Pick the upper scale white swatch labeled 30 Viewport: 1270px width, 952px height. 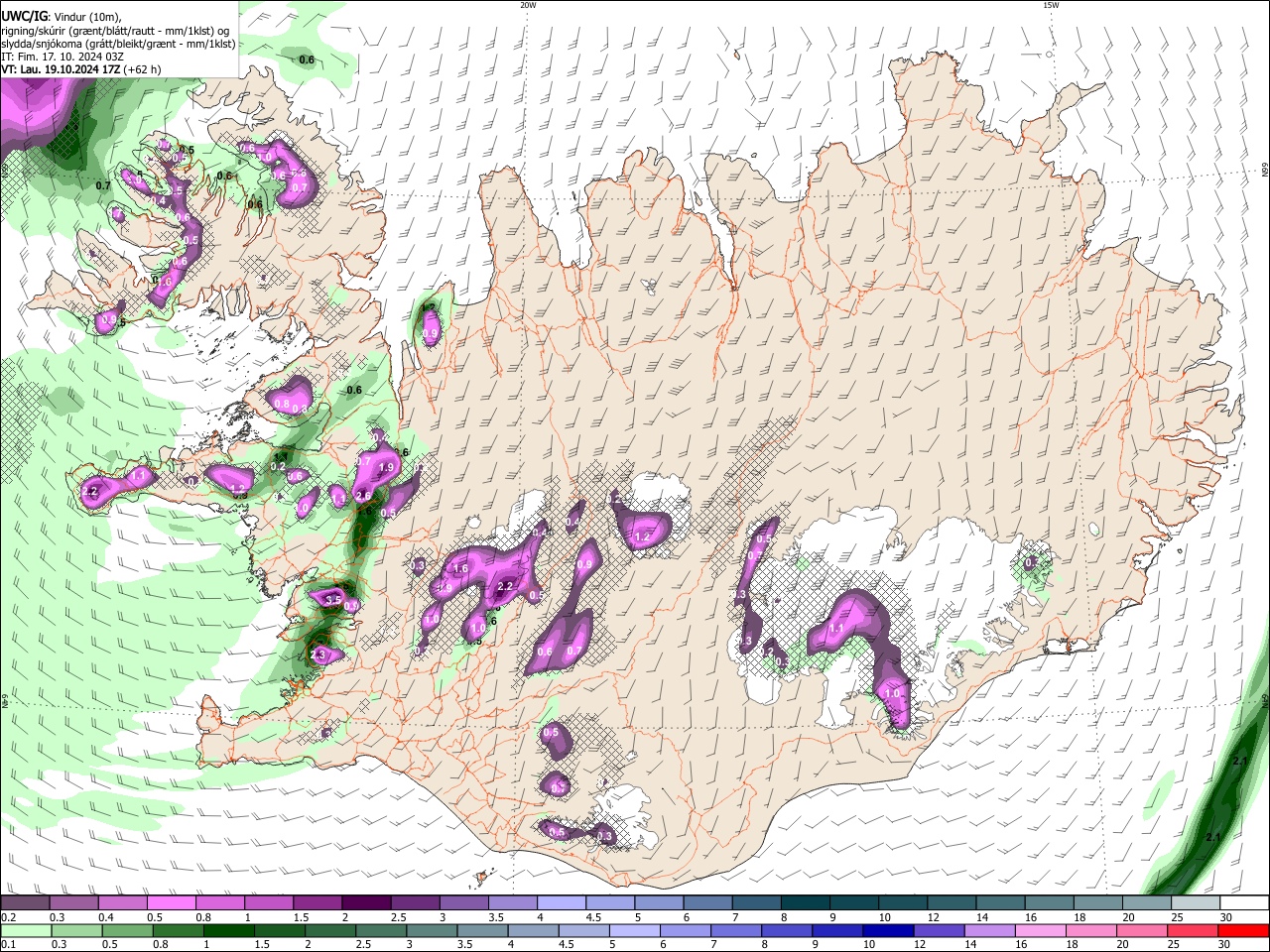point(1245,903)
